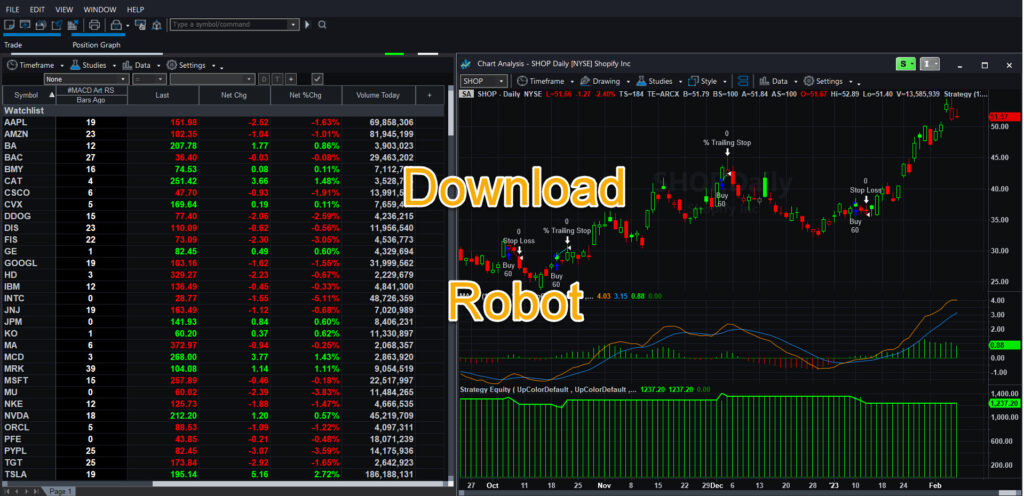Expand the None filter dropdown
This screenshot has width=1024, height=496.
coord(122,78)
